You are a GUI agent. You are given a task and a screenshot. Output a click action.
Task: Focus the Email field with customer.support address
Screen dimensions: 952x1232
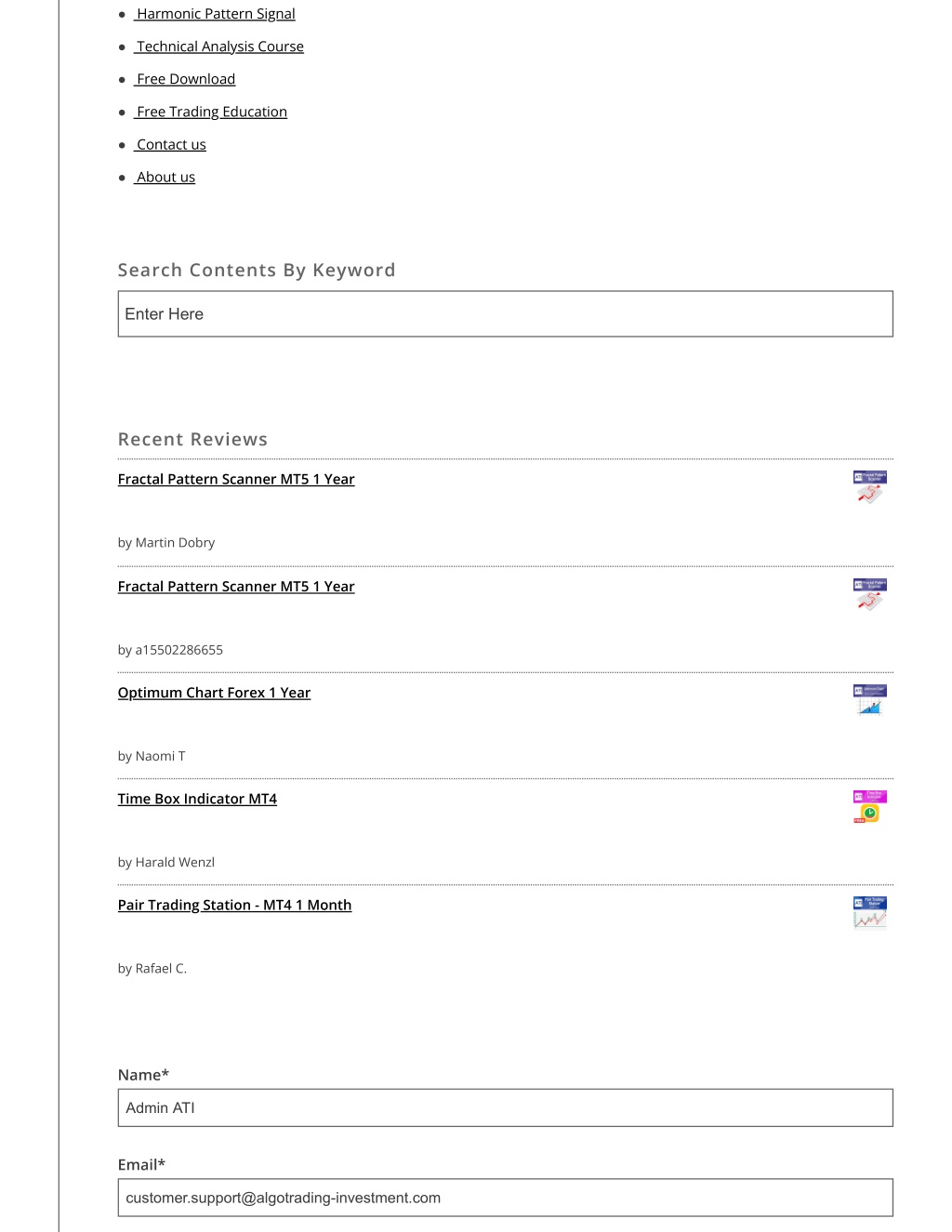(x=505, y=1198)
